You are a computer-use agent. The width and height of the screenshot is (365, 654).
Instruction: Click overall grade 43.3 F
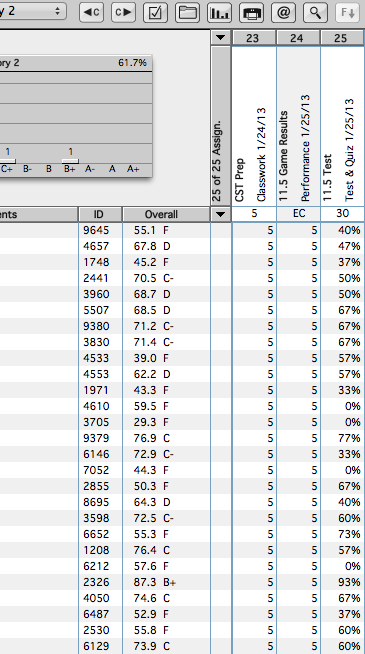tap(151, 390)
